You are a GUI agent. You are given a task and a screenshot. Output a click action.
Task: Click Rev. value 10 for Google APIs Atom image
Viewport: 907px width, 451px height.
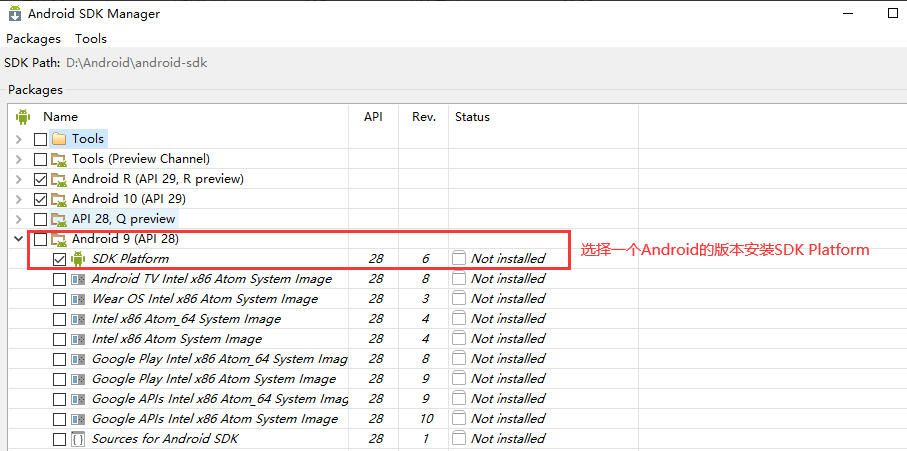tap(426, 419)
